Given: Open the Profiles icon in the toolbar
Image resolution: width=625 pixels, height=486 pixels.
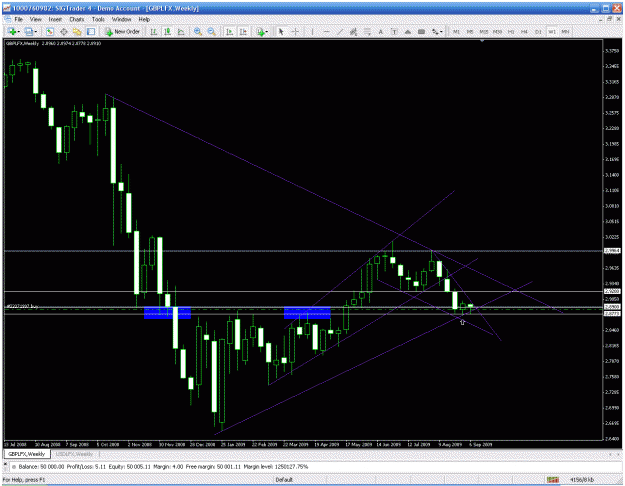Looking at the screenshot, I should (x=28, y=31).
